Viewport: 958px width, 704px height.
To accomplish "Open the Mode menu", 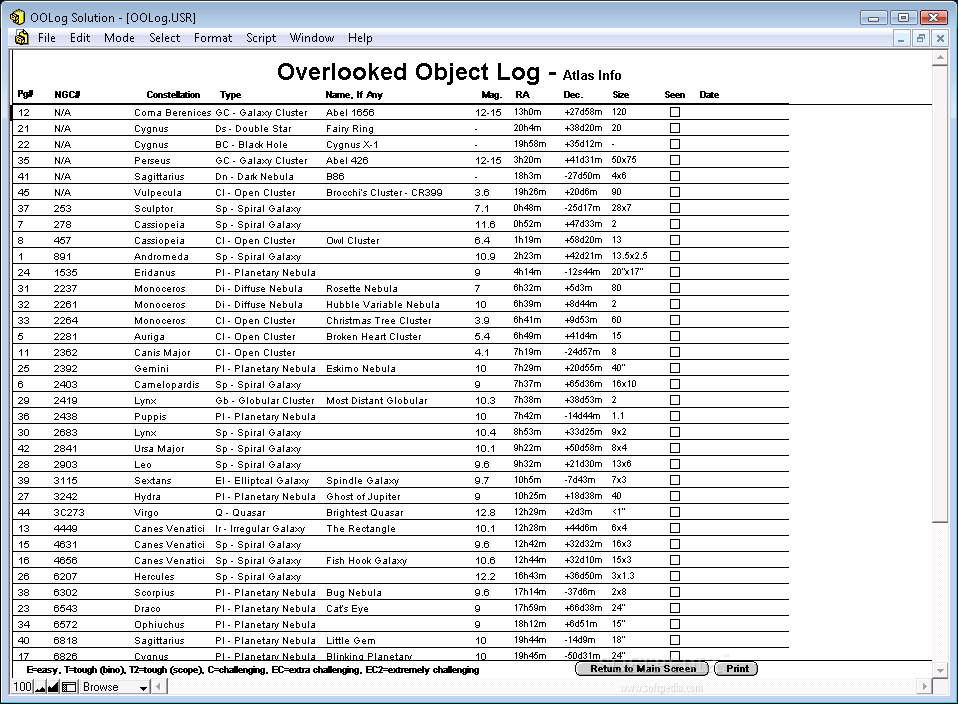I will 119,38.
